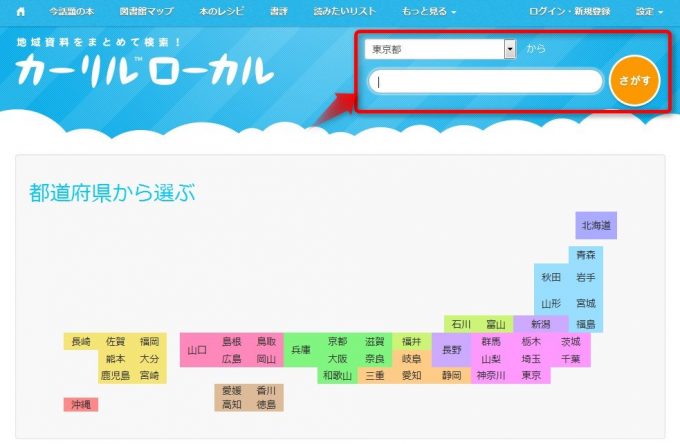Select 高知 on the prefecture map
The image size is (680, 444).
click(232, 405)
